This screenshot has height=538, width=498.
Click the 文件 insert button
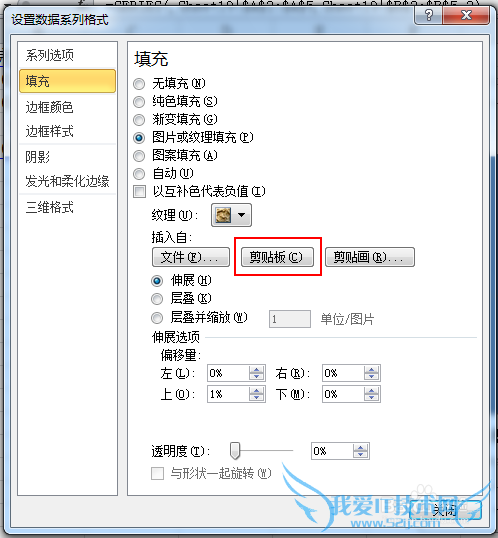(x=191, y=257)
